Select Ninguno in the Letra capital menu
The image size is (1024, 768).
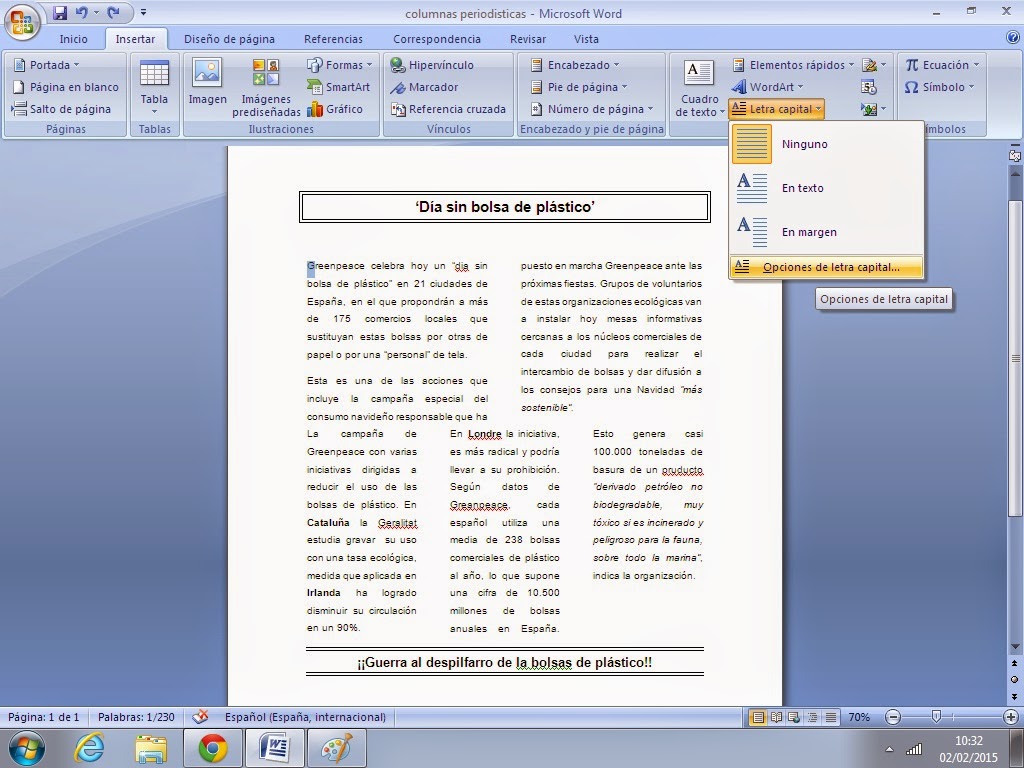pos(802,143)
